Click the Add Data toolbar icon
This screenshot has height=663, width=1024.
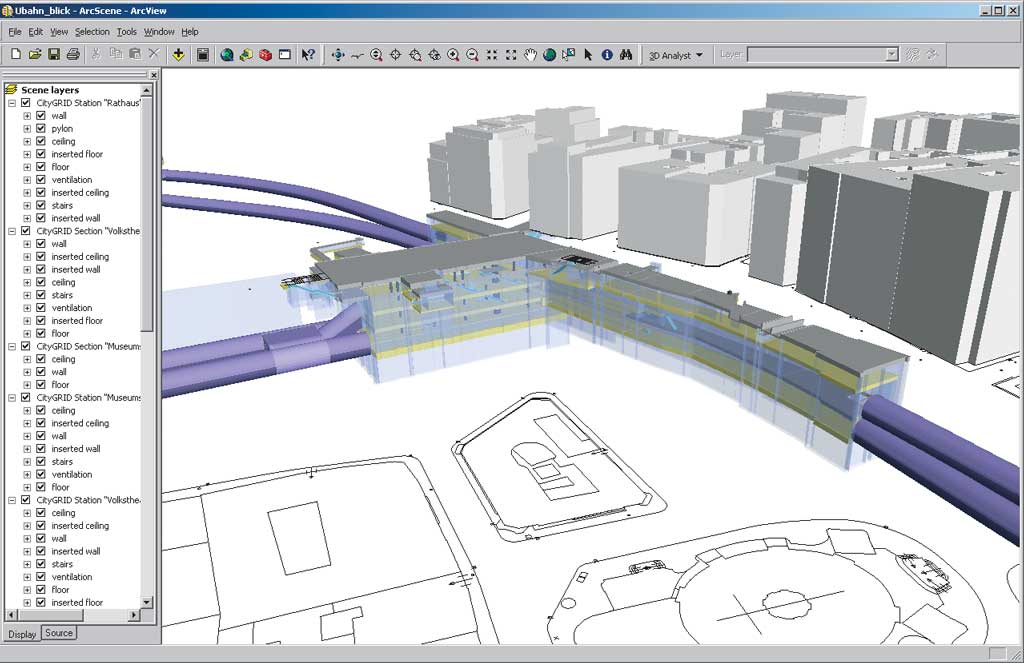pyautogui.click(x=178, y=55)
